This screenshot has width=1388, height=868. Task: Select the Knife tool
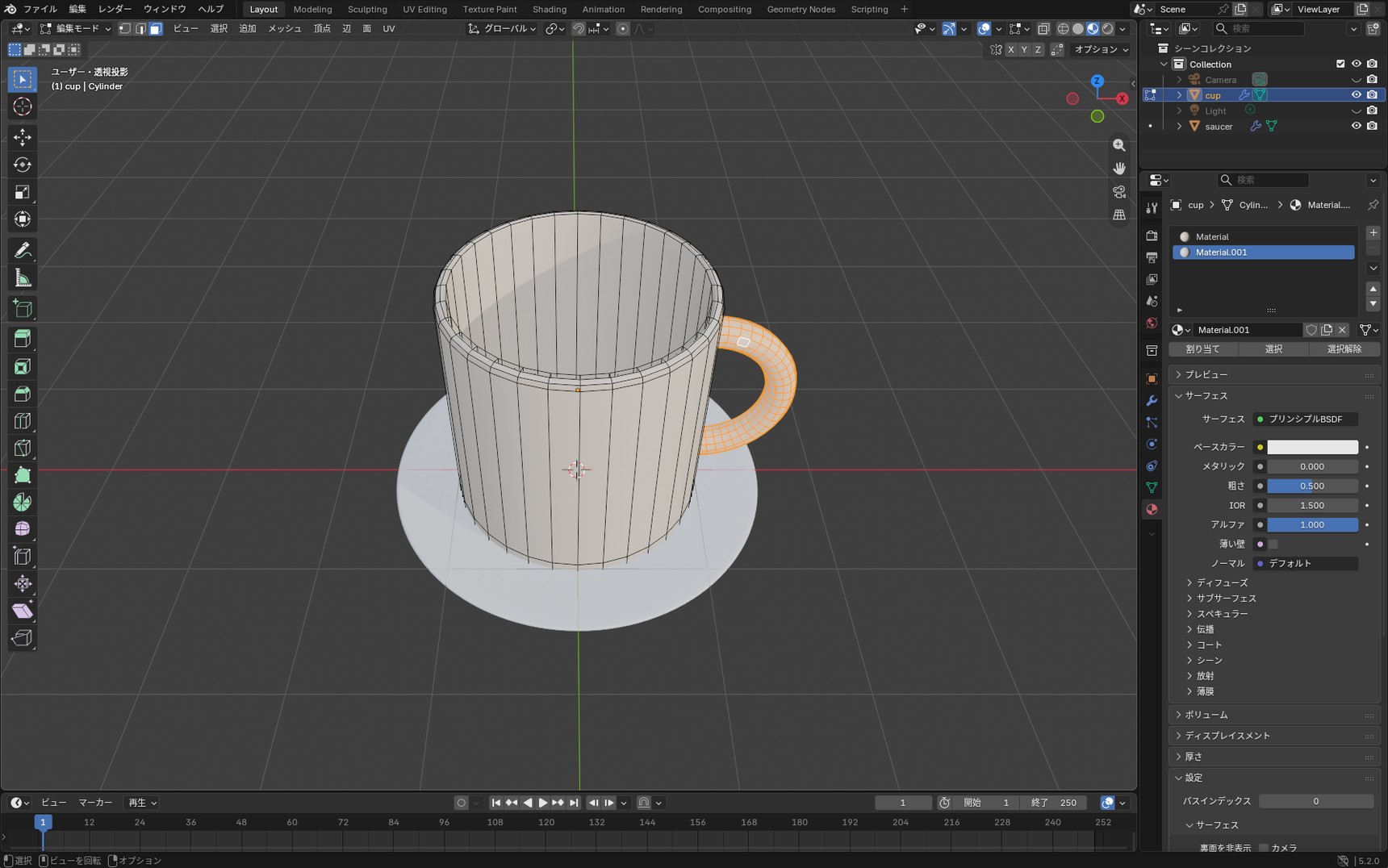click(23, 448)
